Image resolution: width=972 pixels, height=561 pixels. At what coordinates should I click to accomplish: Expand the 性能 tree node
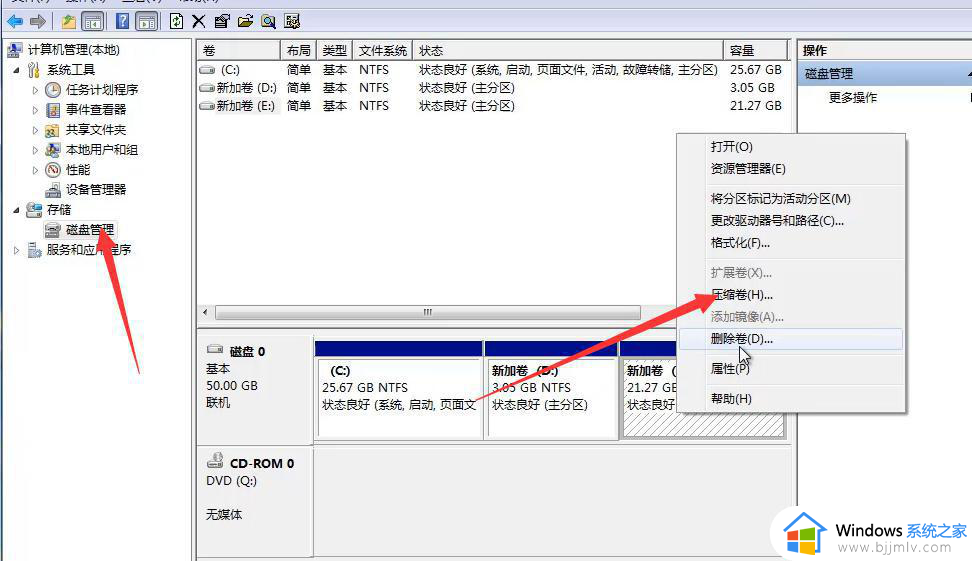point(35,169)
